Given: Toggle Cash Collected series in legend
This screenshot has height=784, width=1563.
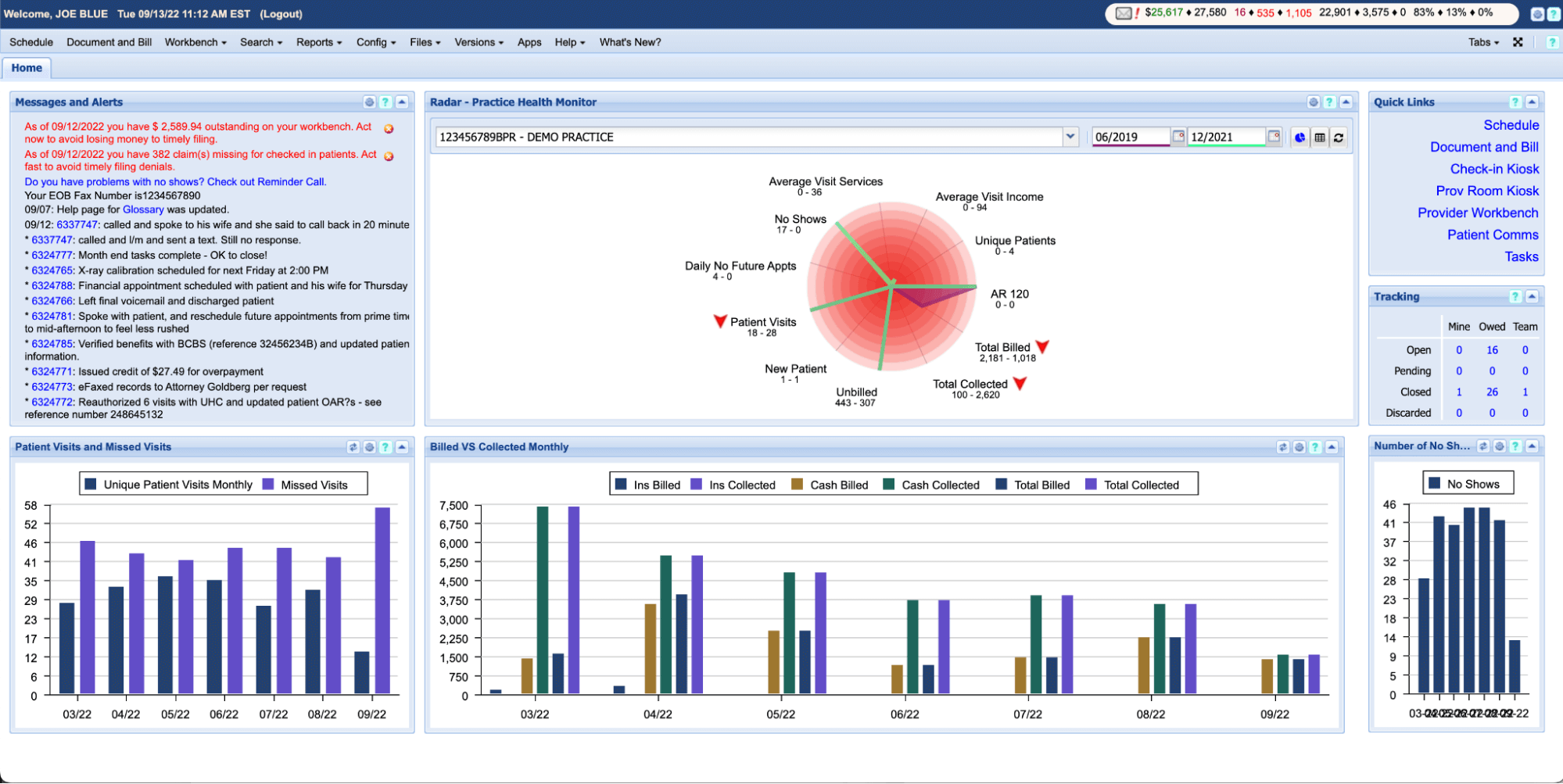Looking at the screenshot, I should (x=930, y=485).
